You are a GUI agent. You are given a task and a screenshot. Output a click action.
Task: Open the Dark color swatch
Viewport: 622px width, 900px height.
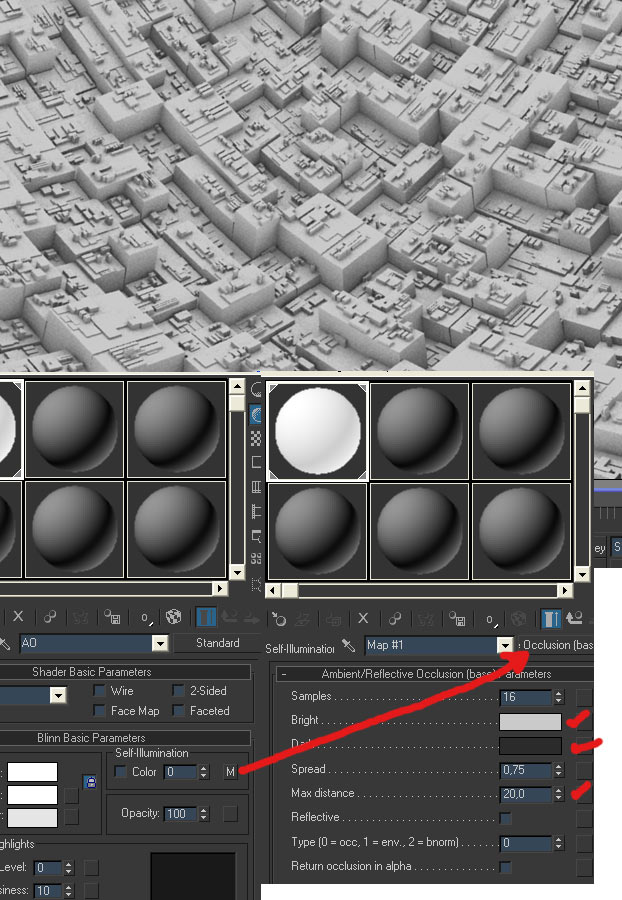click(x=530, y=746)
